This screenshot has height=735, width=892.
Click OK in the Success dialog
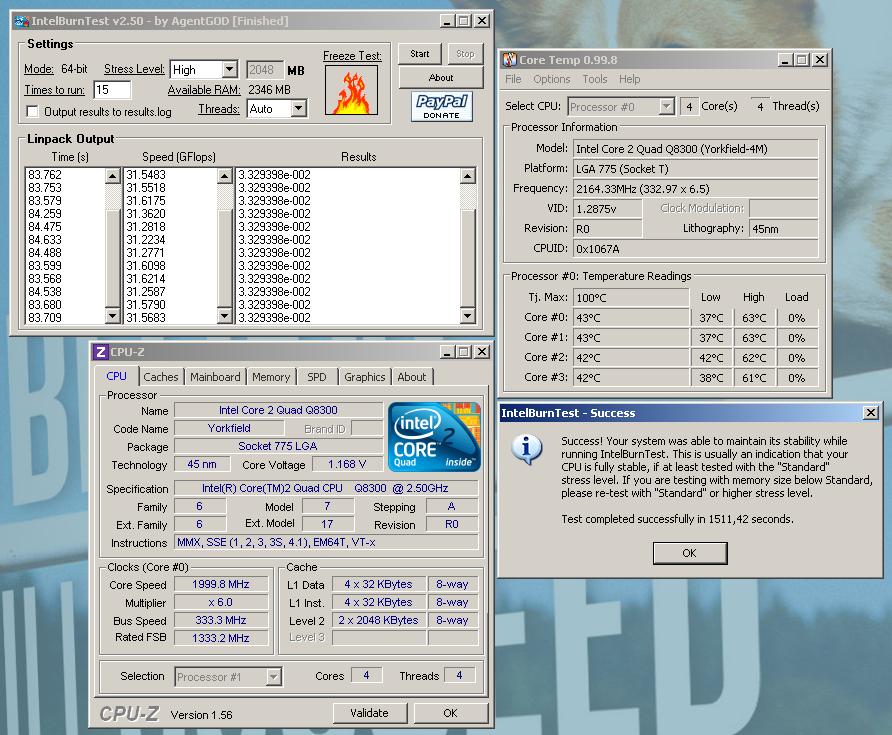coord(689,553)
